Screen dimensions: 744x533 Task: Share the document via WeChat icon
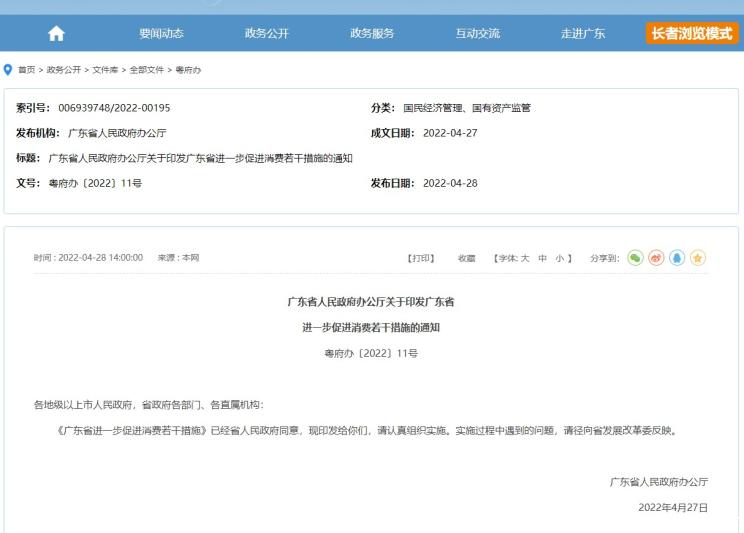(634, 258)
